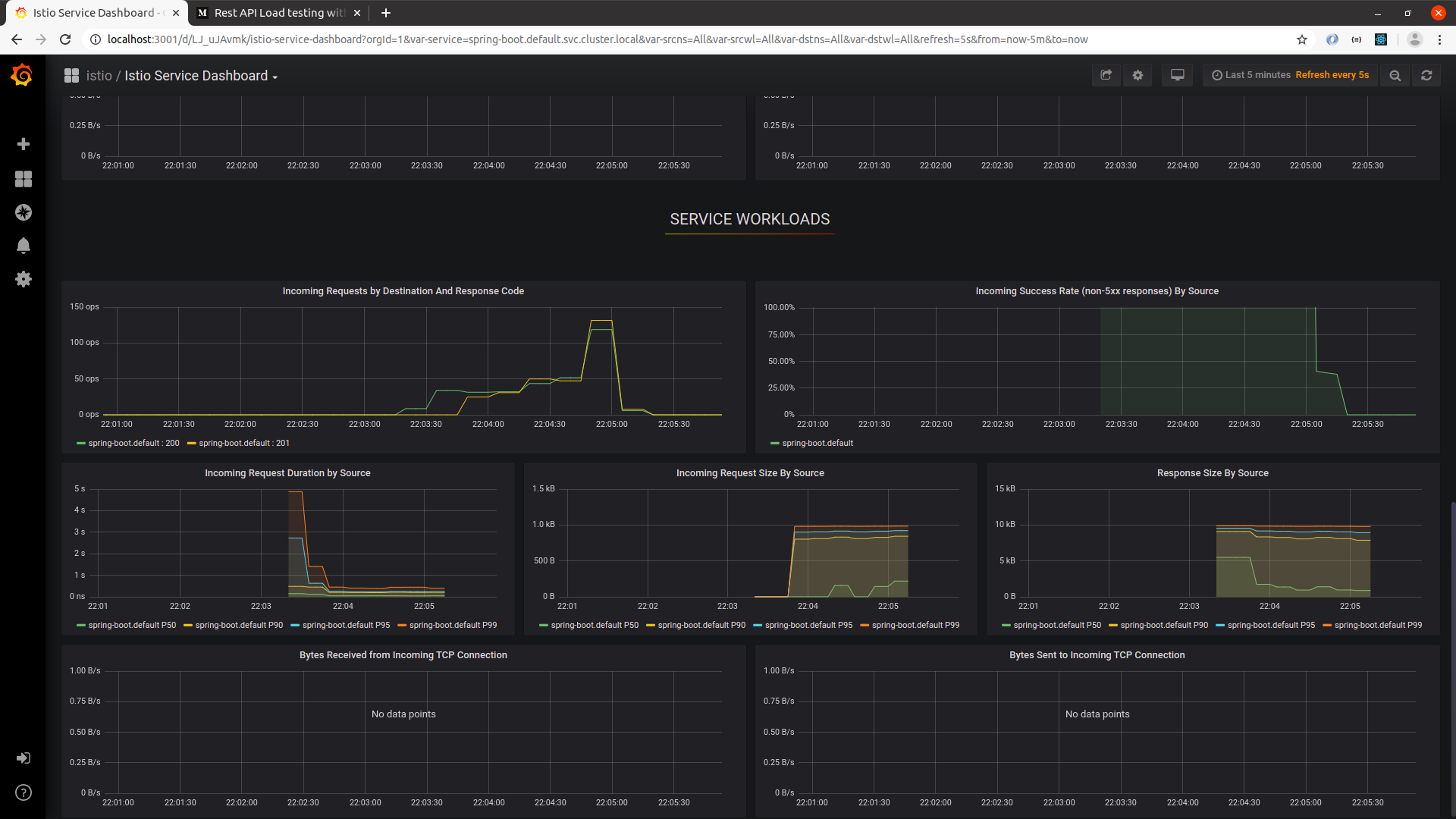The height and width of the screenshot is (819, 1456).
Task: Close the Istio Service Dashboard tab
Action: [x=175, y=13]
